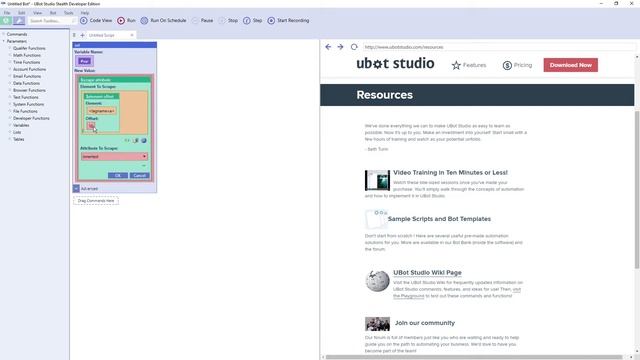The image size is (640, 360).
Task: Reload the embedded browser page
Action: pyautogui.click(x=354, y=47)
